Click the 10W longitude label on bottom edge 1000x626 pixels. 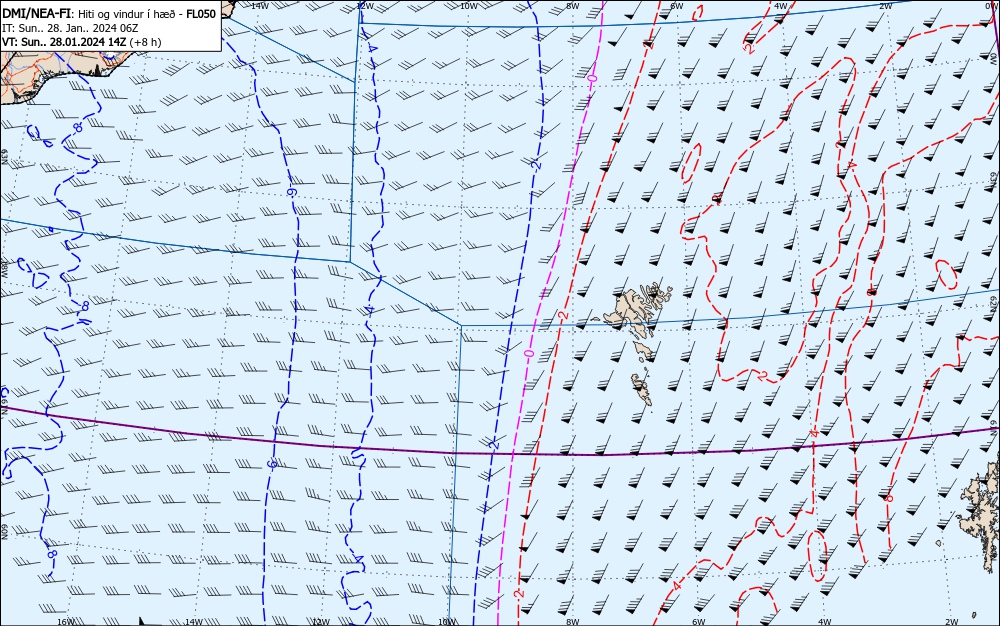tap(447, 622)
